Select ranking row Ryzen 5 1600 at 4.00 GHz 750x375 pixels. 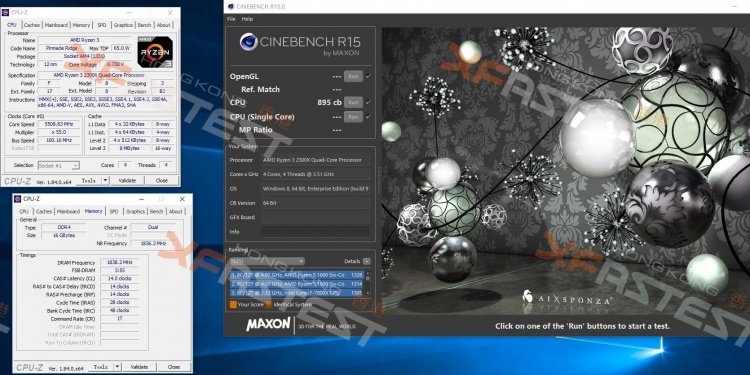point(298,284)
